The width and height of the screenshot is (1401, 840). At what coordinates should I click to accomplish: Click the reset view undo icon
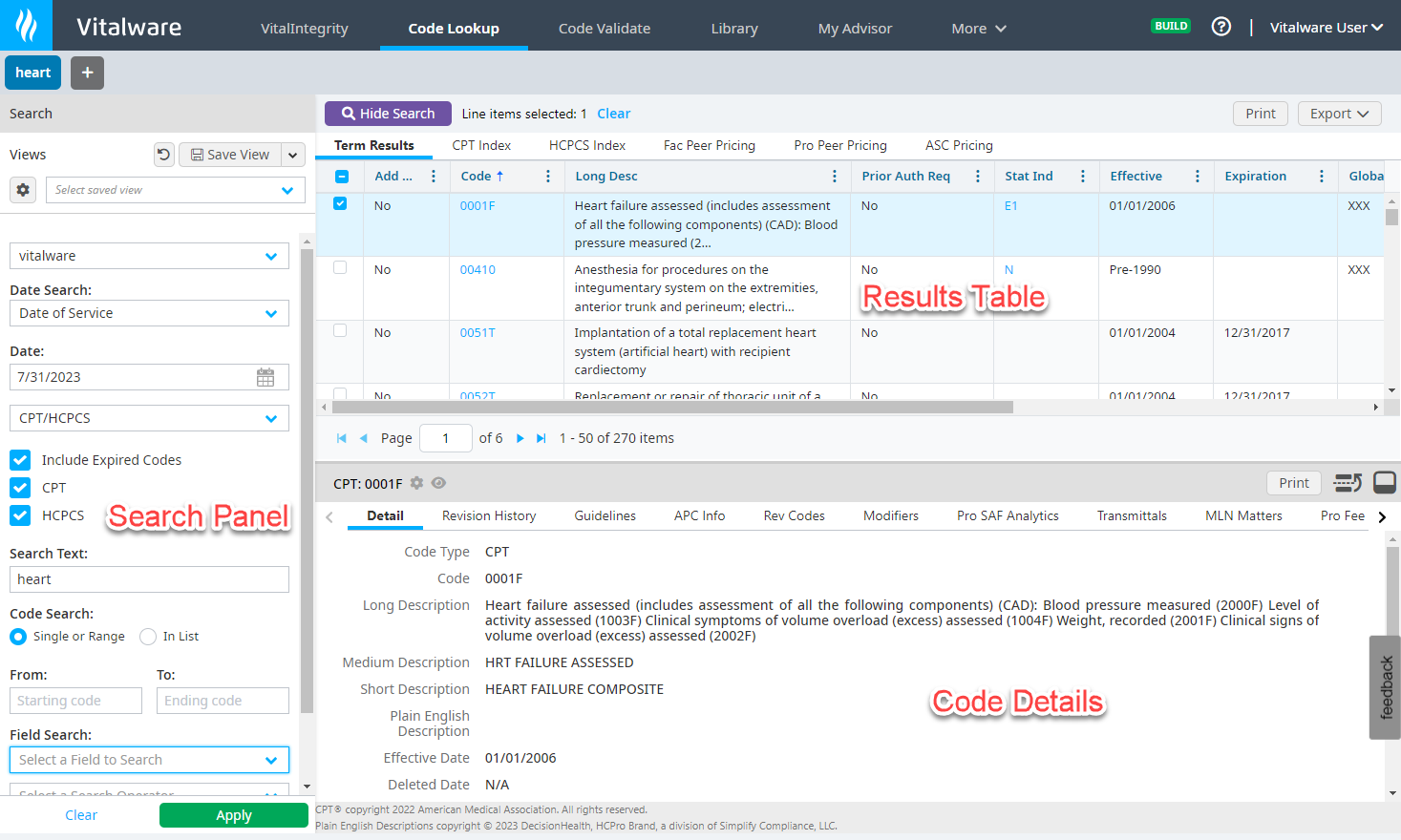pyautogui.click(x=164, y=155)
